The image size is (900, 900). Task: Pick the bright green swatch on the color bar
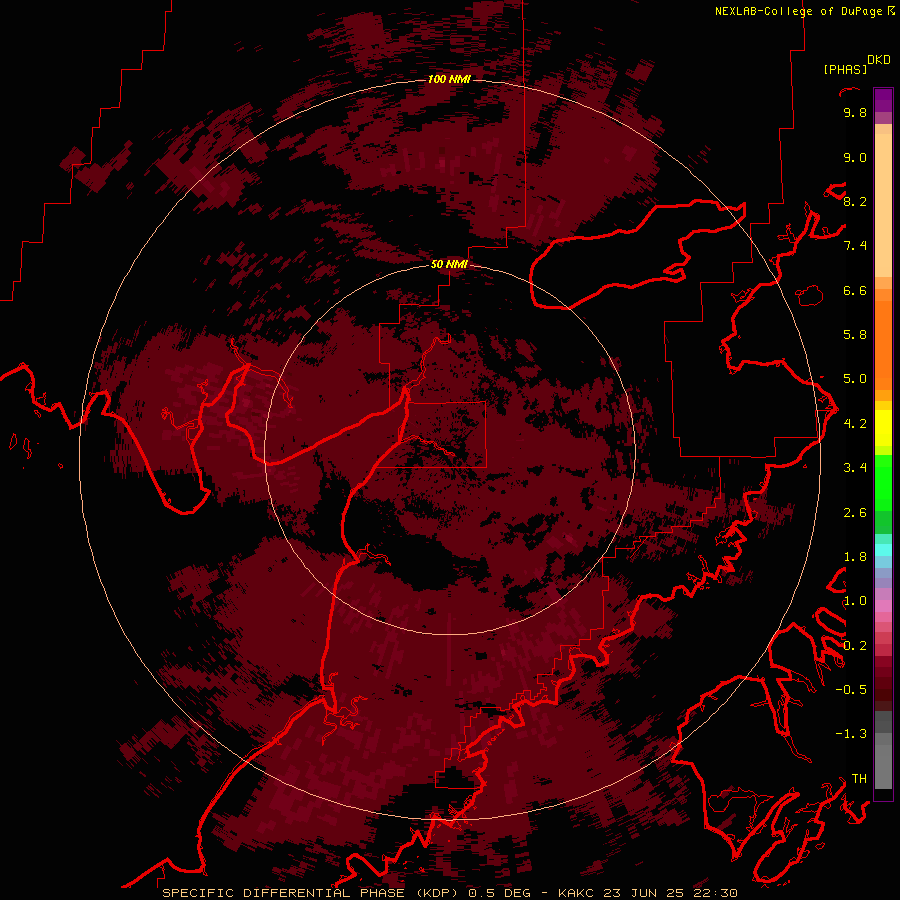click(x=883, y=483)
